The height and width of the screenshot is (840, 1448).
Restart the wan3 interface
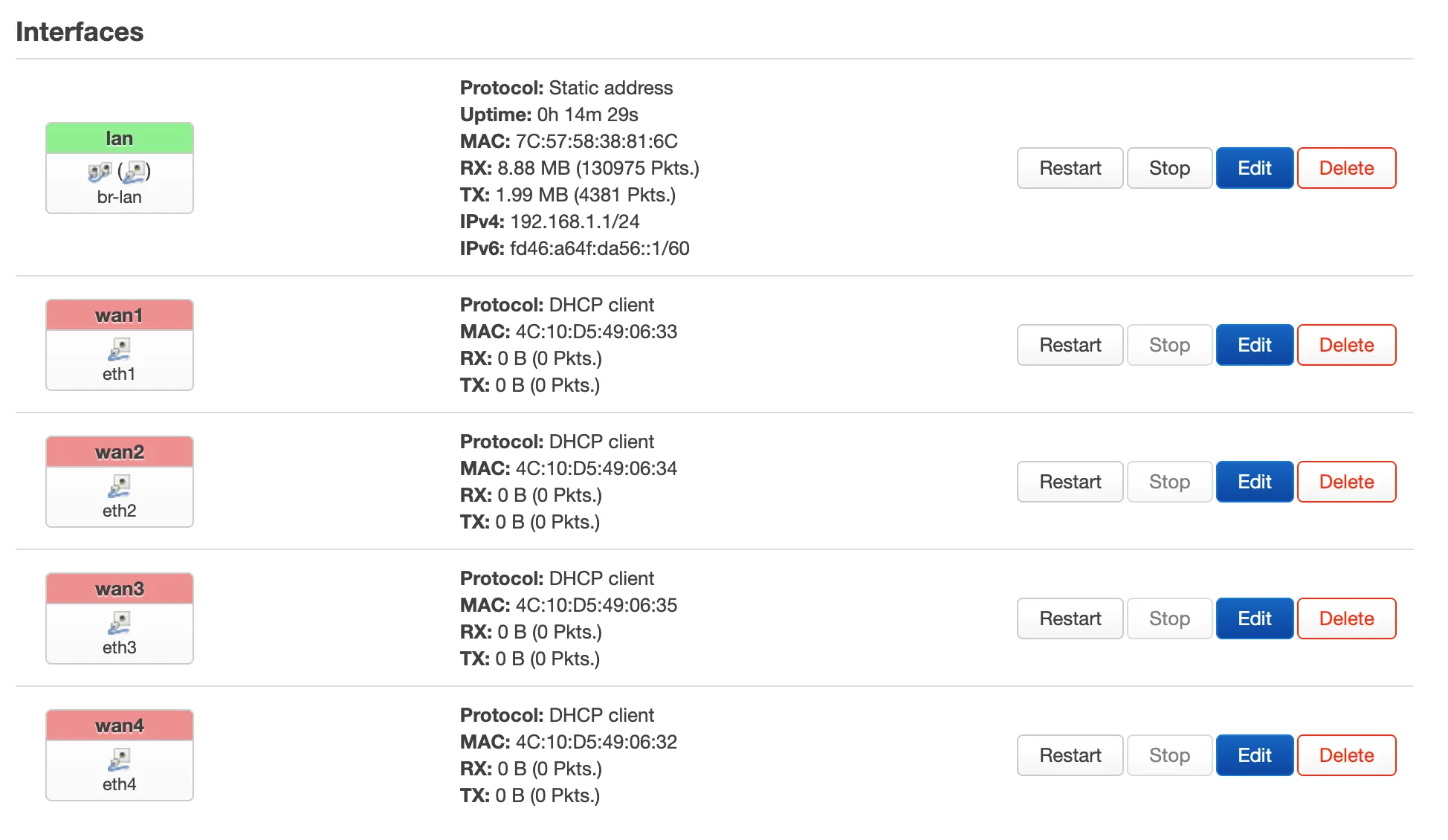[1070, 618]
